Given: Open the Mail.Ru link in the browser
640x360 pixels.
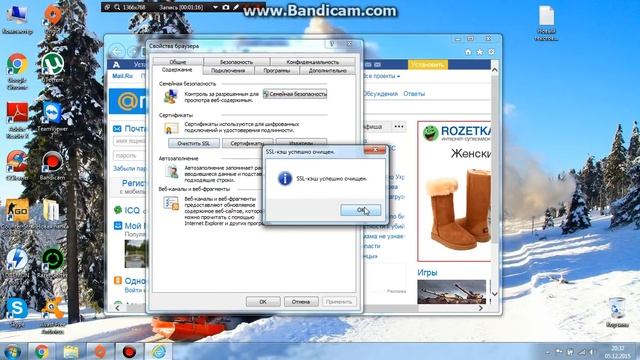Looking at the screenshot, I should [122, 76].
